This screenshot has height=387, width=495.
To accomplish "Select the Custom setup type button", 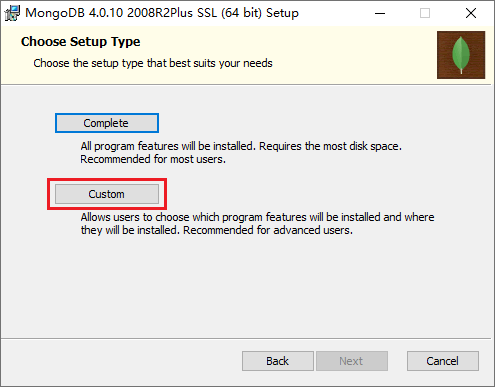I will pos(107,194).
